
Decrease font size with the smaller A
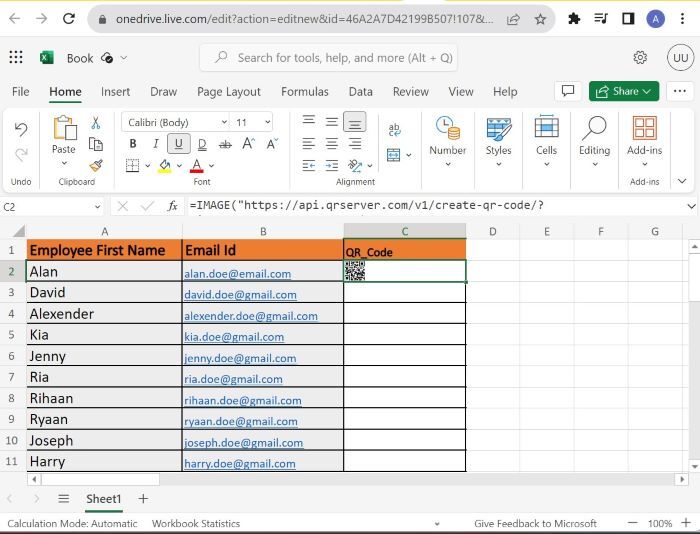coord(271,144)
